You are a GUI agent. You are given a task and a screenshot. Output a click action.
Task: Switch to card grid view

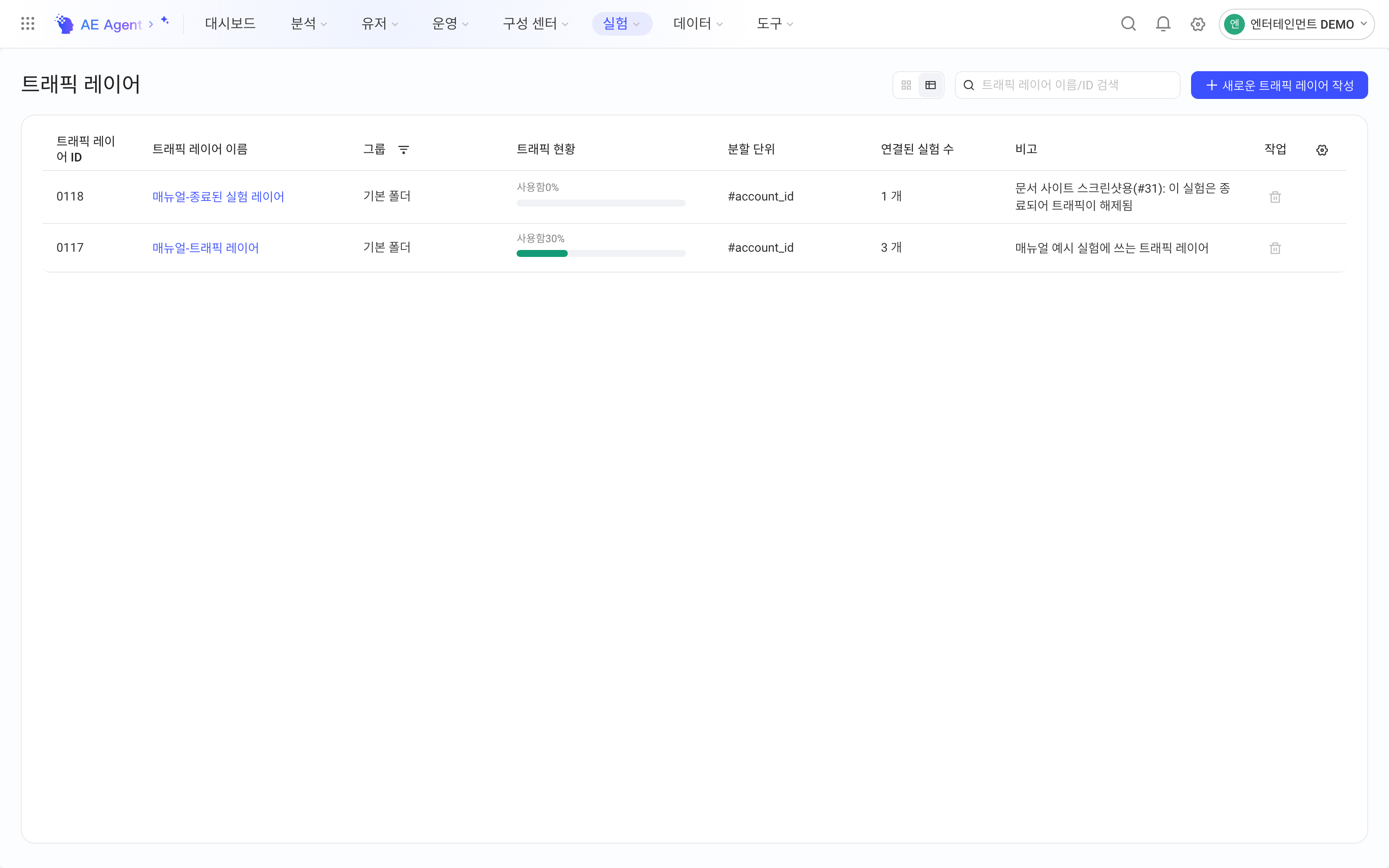pos(906,85)
